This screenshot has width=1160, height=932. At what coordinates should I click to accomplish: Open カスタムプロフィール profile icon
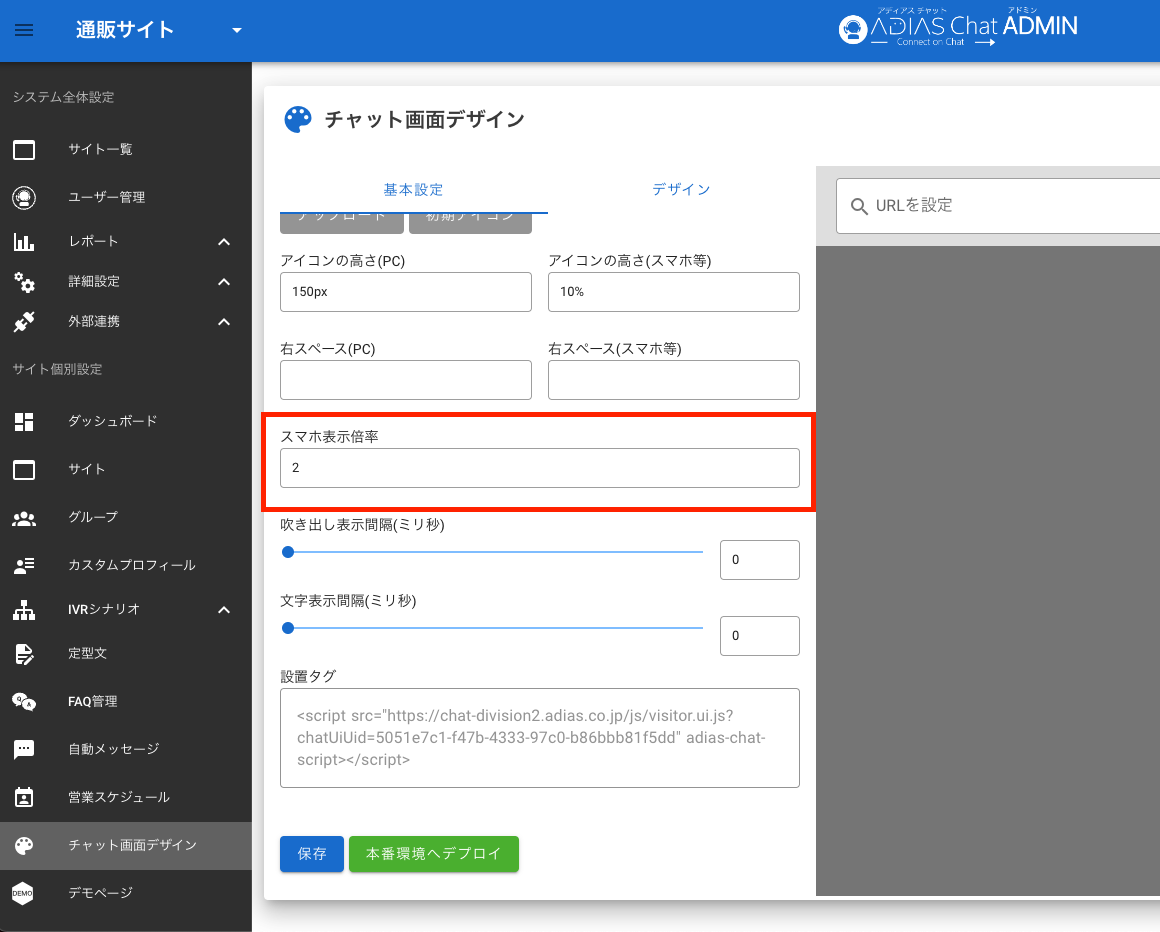pos(24,565)
